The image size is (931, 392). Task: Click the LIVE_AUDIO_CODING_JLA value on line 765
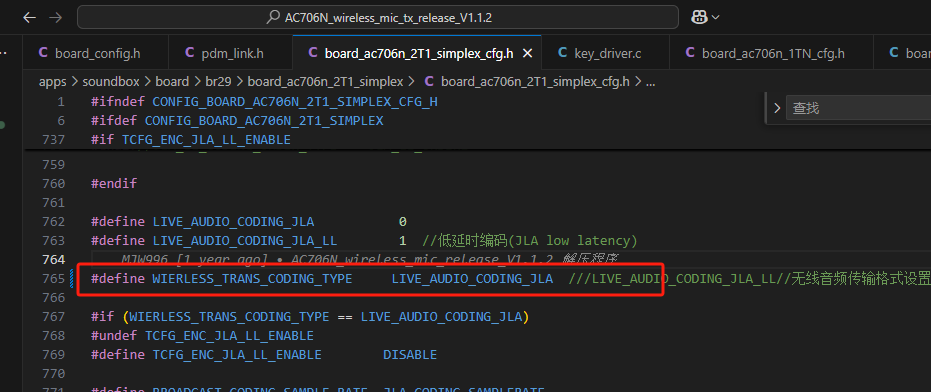472,279
